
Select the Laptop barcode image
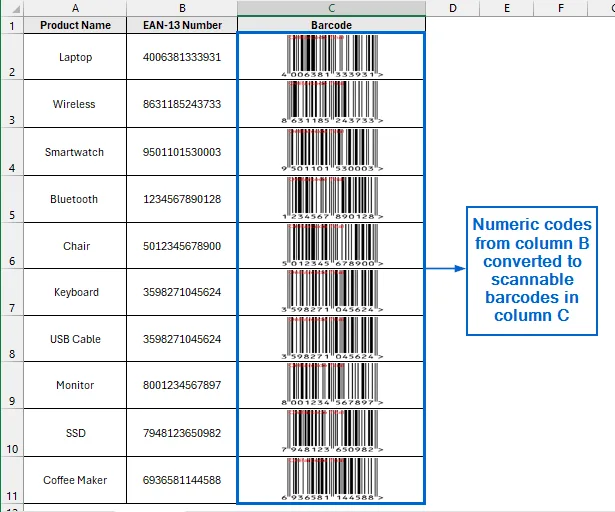tap(332, 56)
